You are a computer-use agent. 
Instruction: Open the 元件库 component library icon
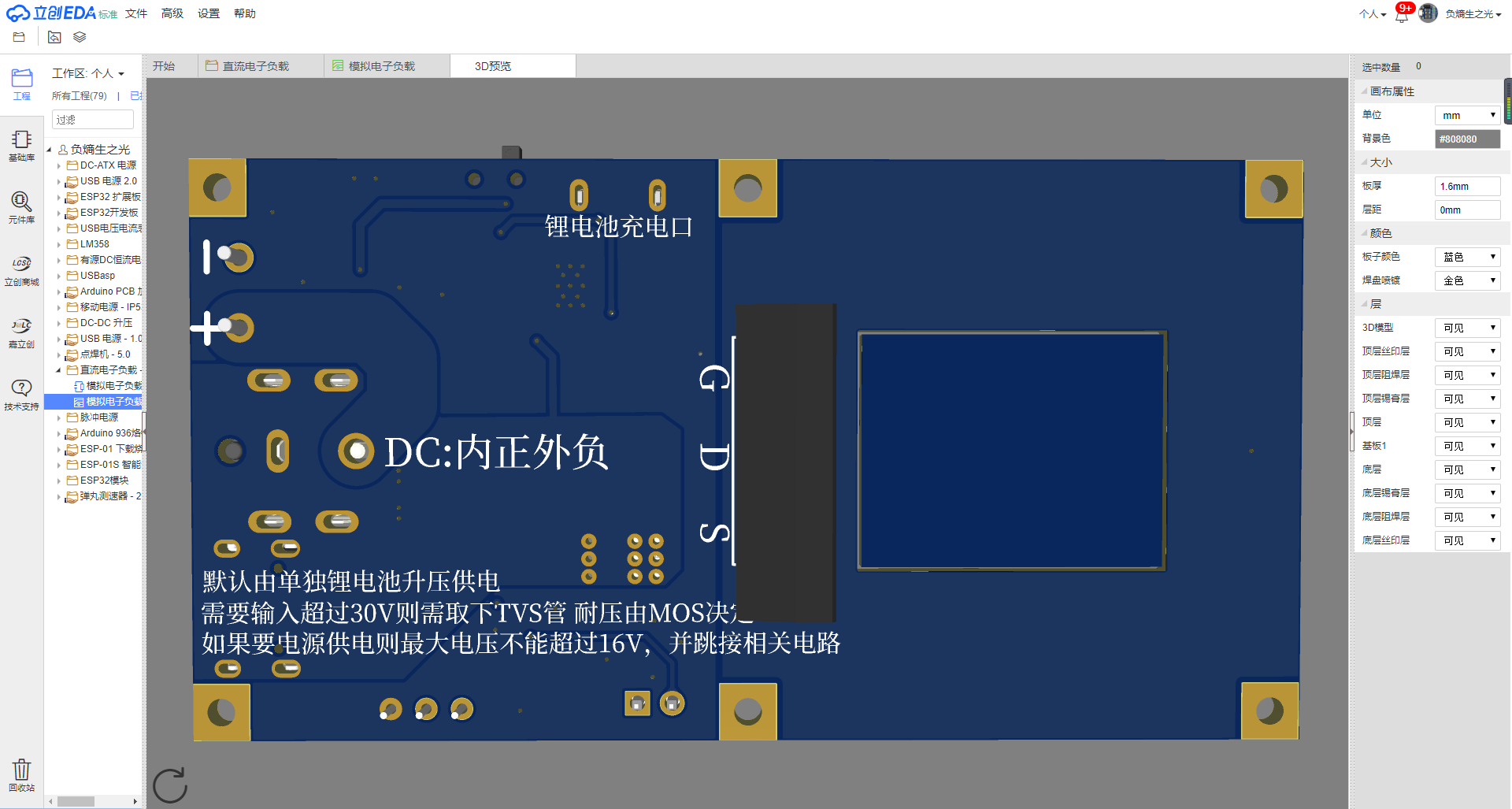(21, 207)
